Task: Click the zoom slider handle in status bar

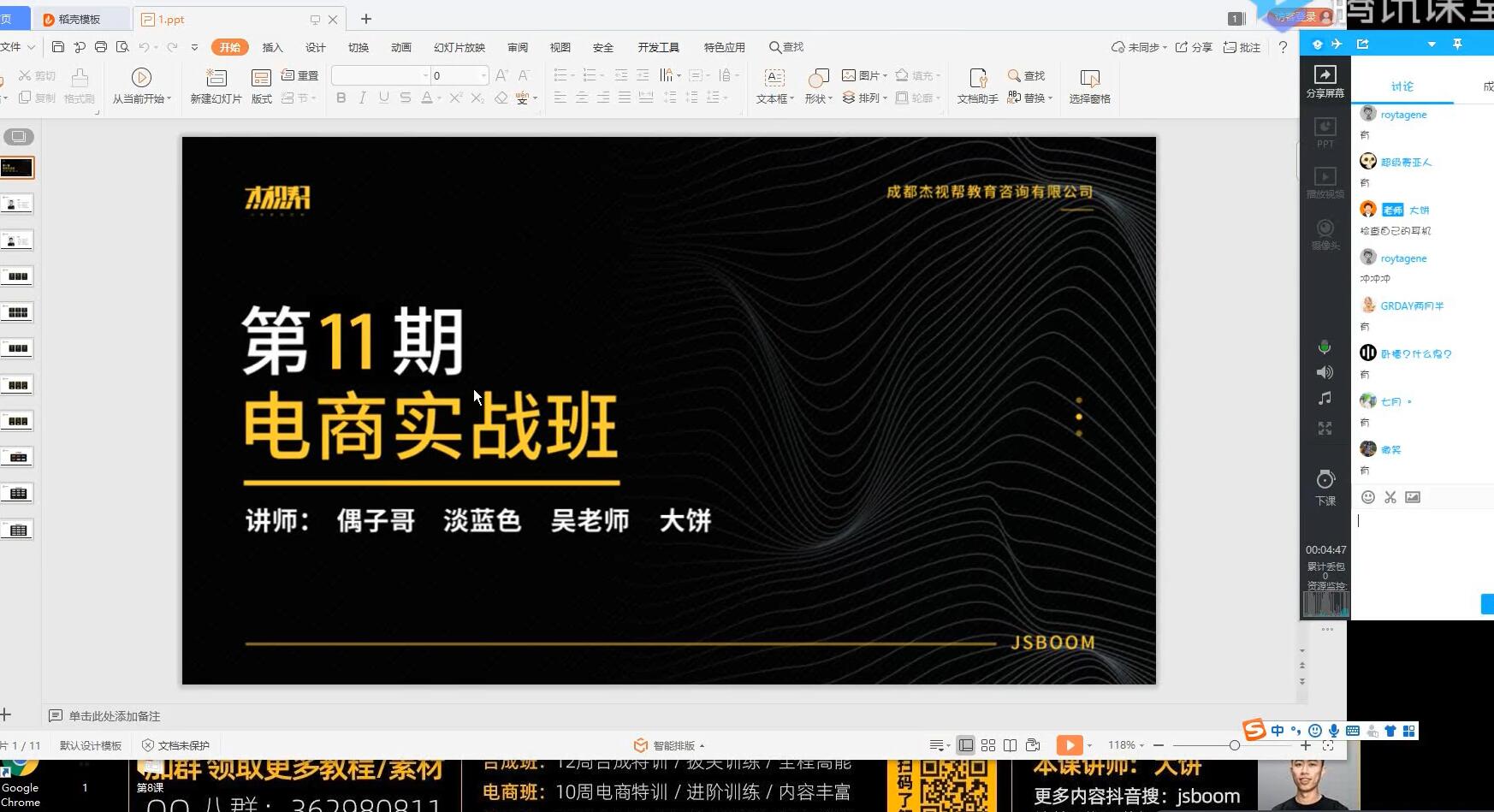Action: tap(1234, 745)
